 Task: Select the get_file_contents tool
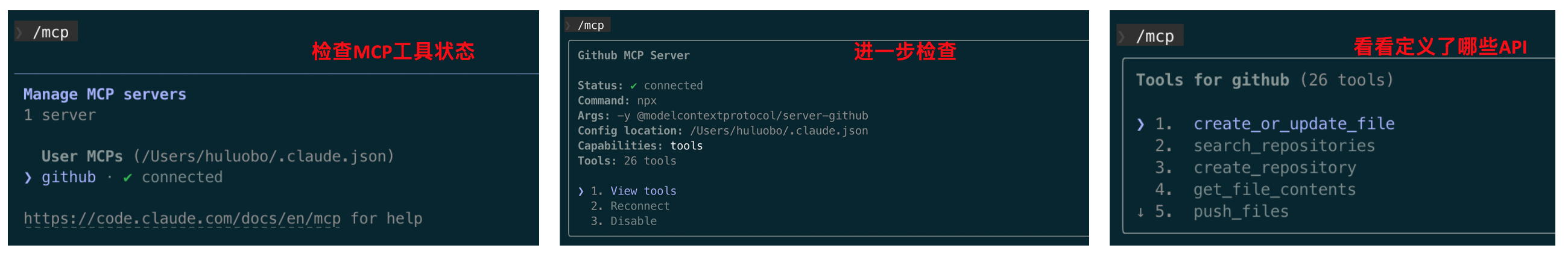1274,190
